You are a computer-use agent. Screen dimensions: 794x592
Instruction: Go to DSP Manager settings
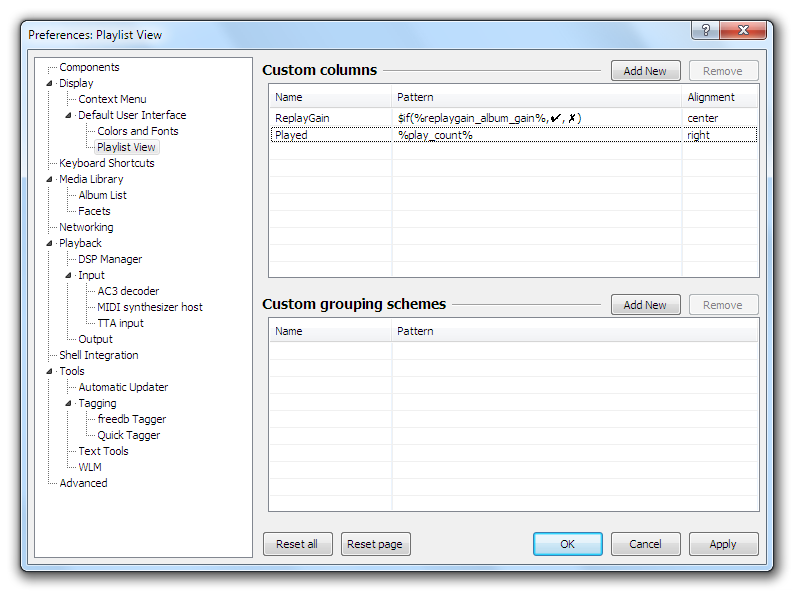tap(110, 259)
